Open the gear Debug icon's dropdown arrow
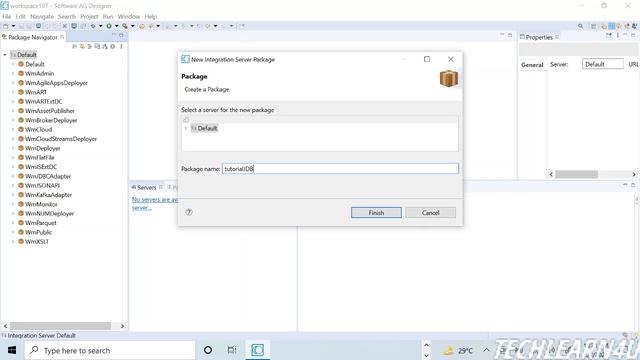Viewport: 640px width, 360px height. [x=101, y=26]
